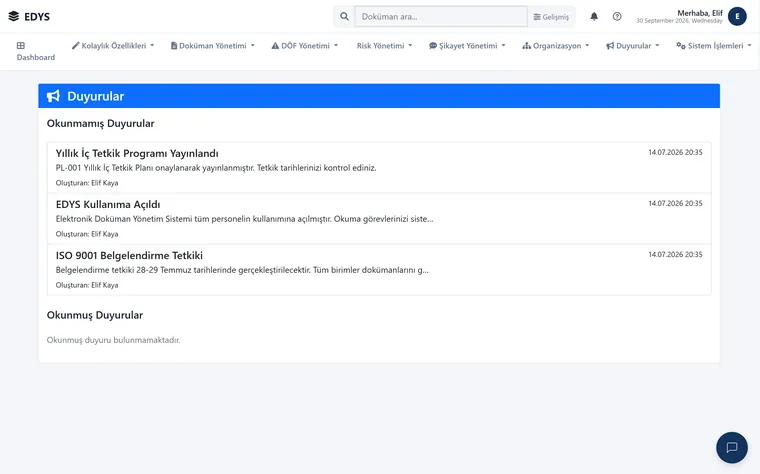Expand the Kolaylık Özellikleri dropdown arrow
This screenshot has height=474, width=760.
(152, 46)
